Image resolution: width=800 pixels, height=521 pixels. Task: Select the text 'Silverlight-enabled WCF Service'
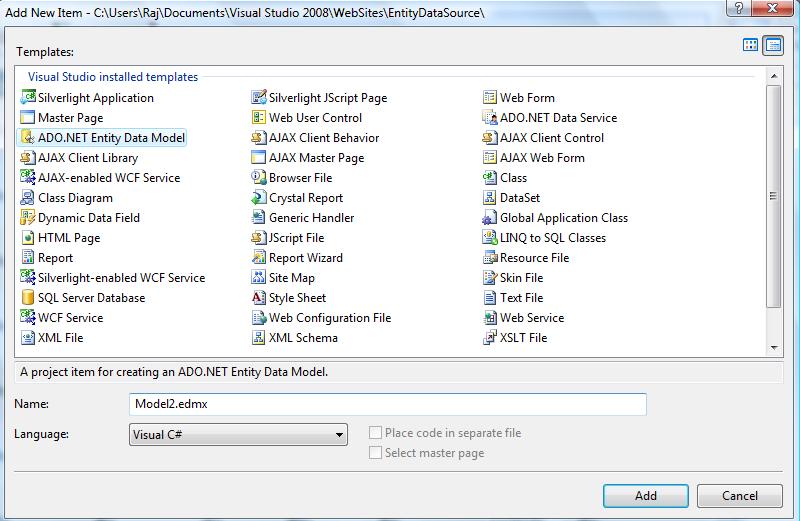(x=121, y=278)
